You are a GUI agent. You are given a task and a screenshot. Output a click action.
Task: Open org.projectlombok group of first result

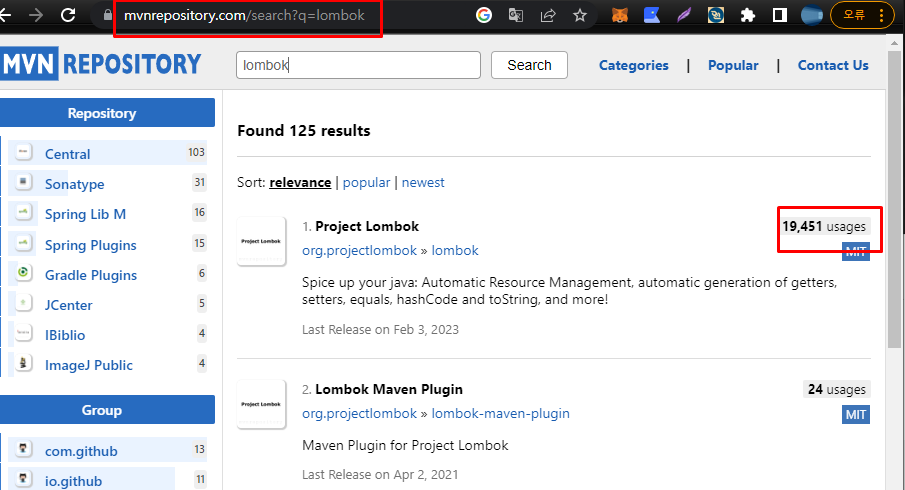359,250
